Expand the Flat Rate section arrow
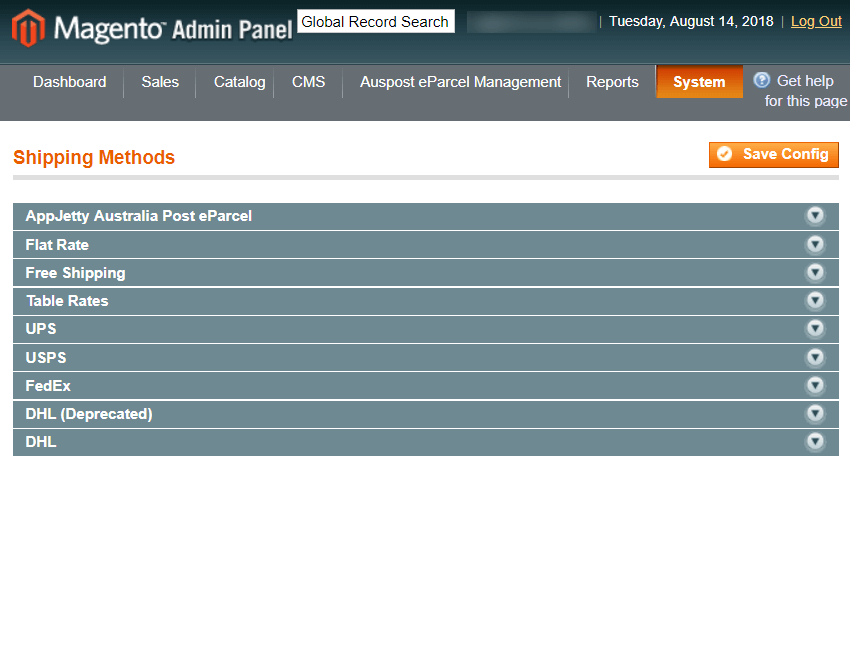The width and height of the screenshot is (850, 650). (815, 244)
